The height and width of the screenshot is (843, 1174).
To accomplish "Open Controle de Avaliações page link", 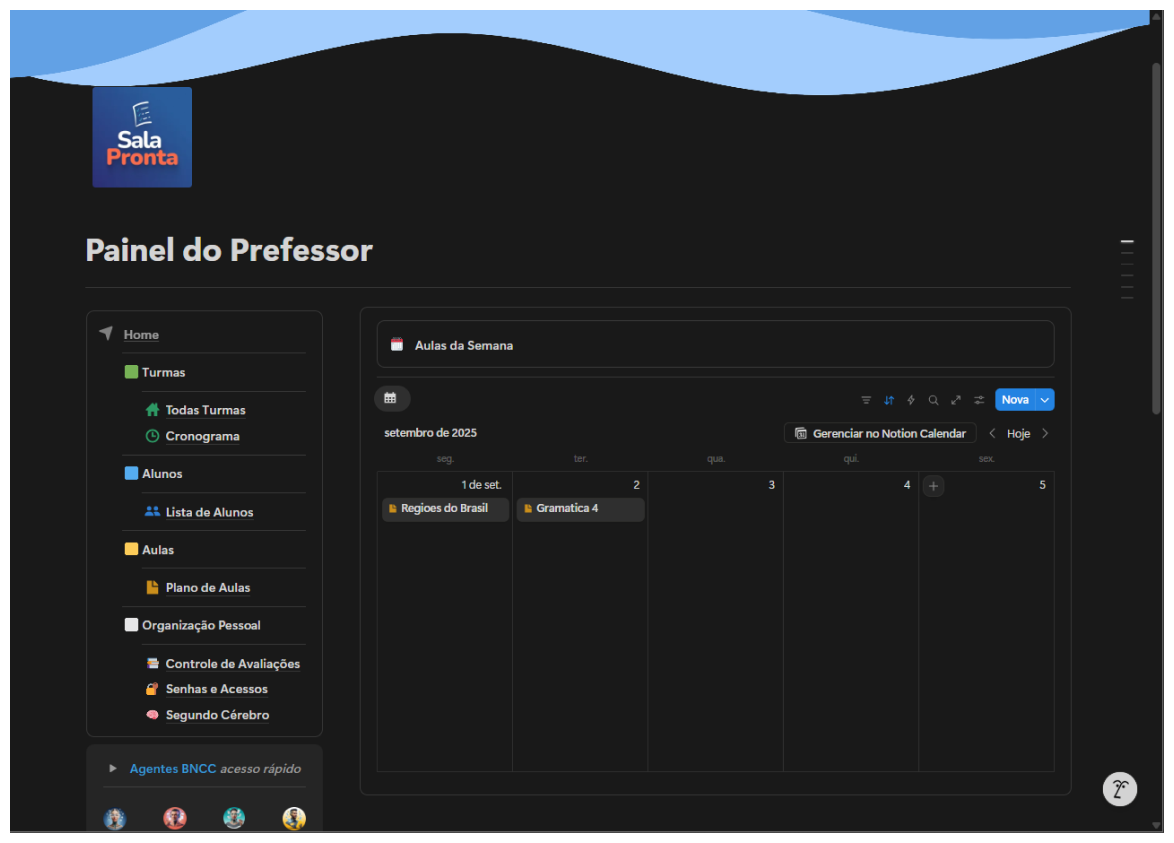I will click(232, 664).
